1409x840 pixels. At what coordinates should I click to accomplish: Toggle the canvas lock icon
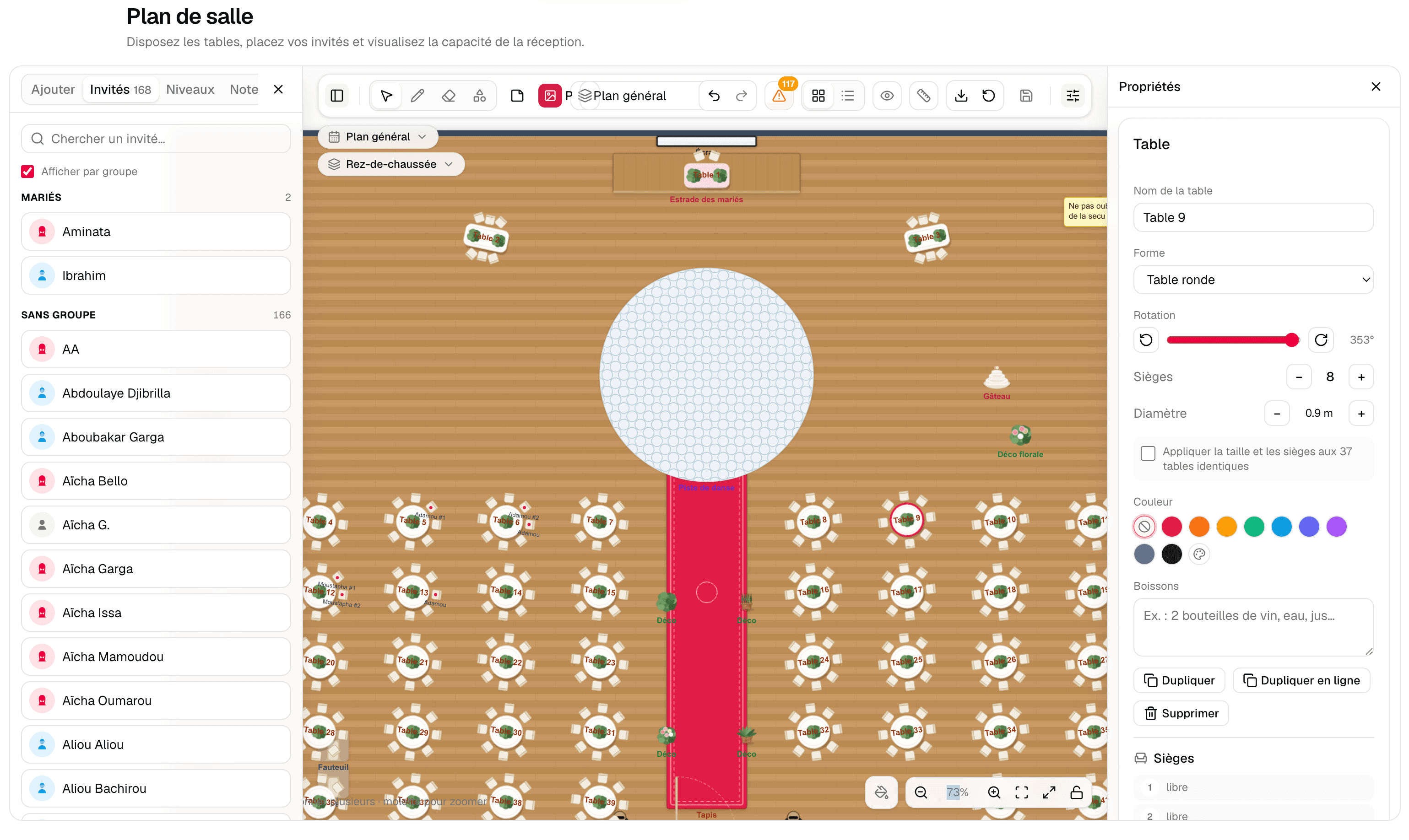click(x=1077, y=792)
